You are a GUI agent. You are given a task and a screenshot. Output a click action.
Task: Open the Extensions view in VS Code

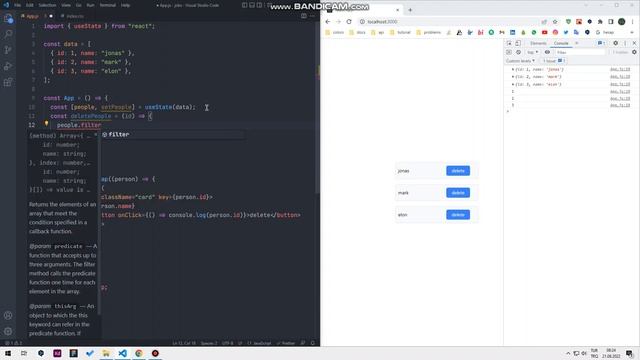coord(8,82)
